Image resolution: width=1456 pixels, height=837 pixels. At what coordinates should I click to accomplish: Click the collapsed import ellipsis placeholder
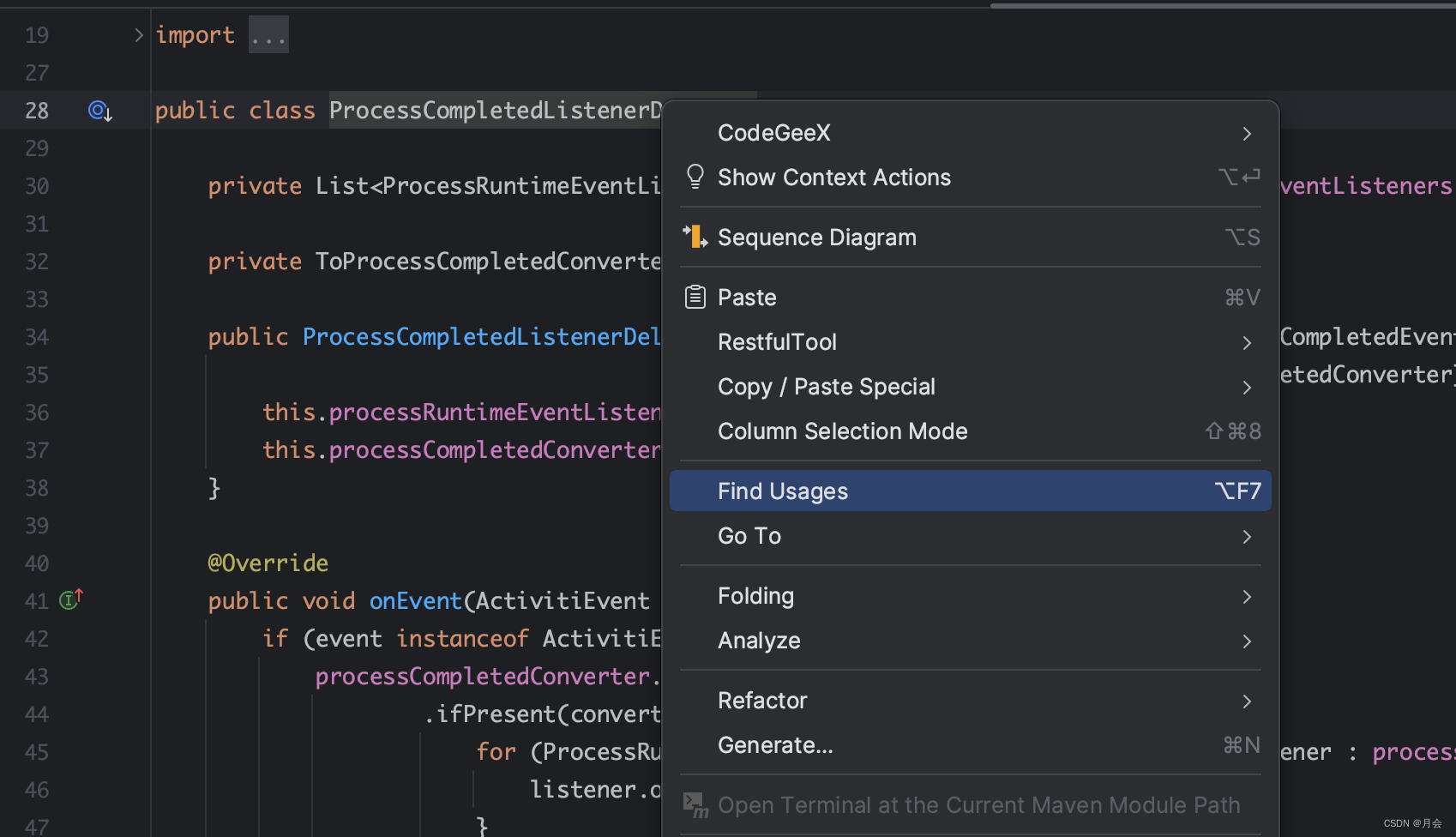coord(268,35)
